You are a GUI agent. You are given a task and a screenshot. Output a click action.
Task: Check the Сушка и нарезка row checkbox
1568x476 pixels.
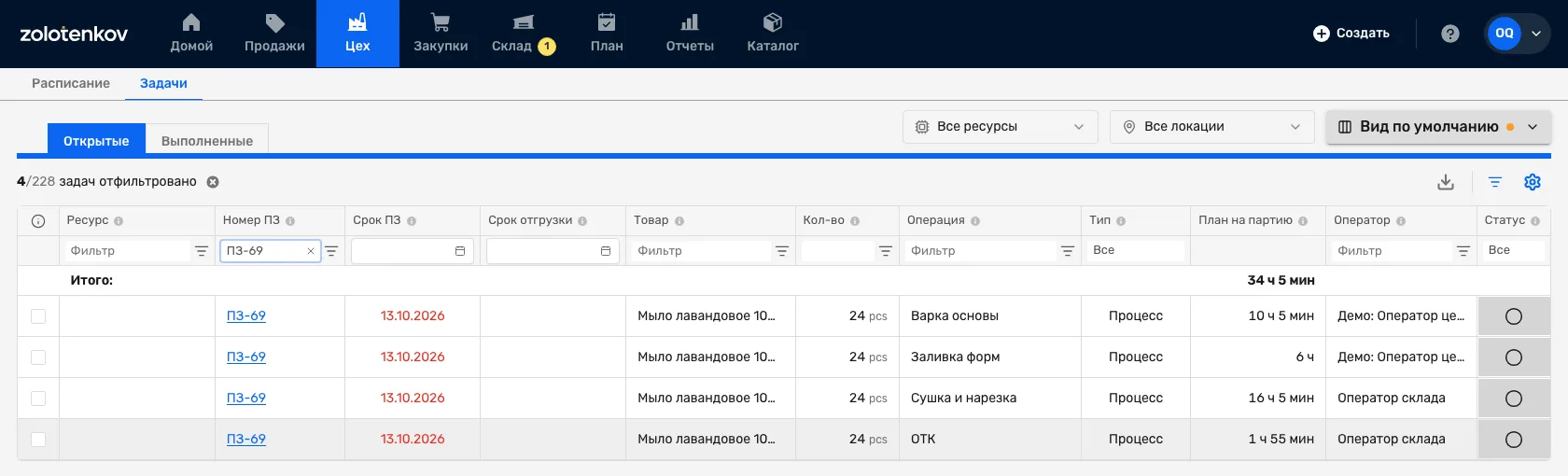coord(38,399)
